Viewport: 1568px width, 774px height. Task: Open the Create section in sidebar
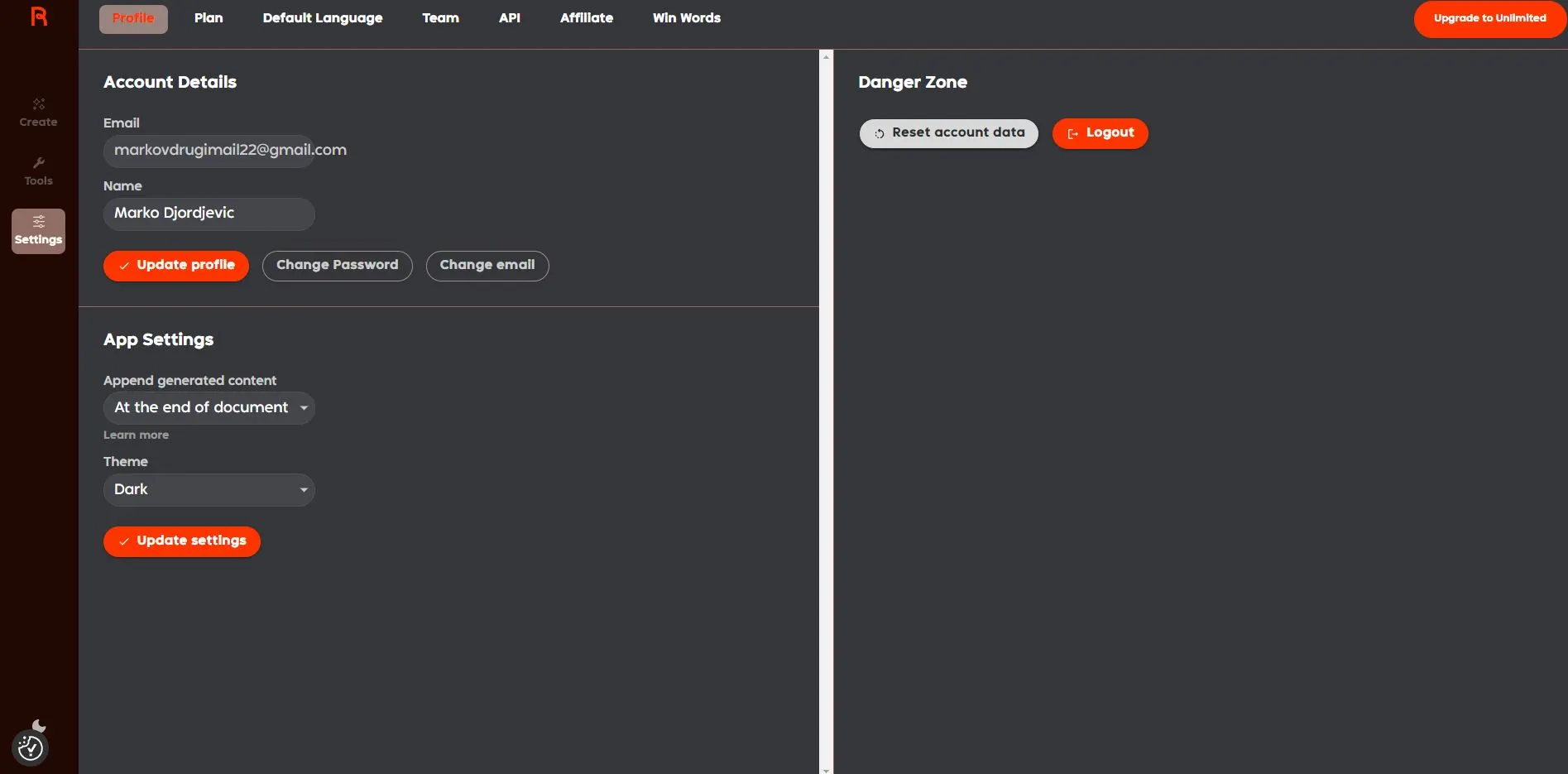pyautogui.click(x=39, y=113)
